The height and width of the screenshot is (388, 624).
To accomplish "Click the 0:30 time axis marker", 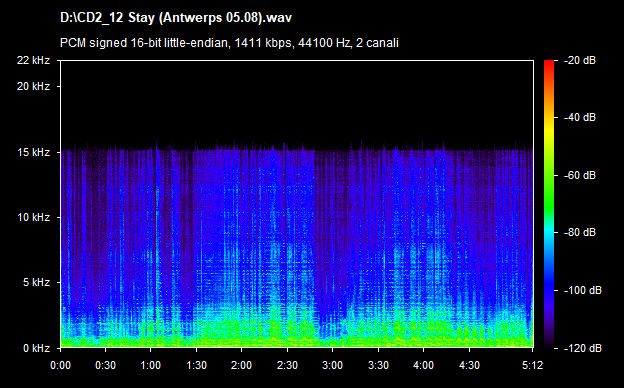I will coord(105,365).
